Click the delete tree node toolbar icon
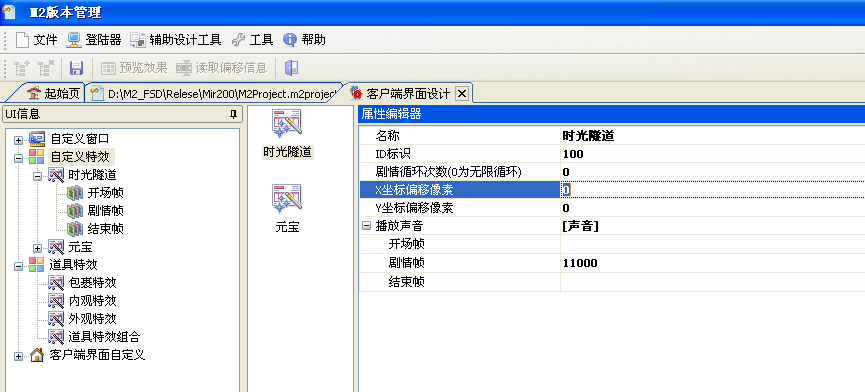This screenshot has width=865, height=392. tap(46, 68)
